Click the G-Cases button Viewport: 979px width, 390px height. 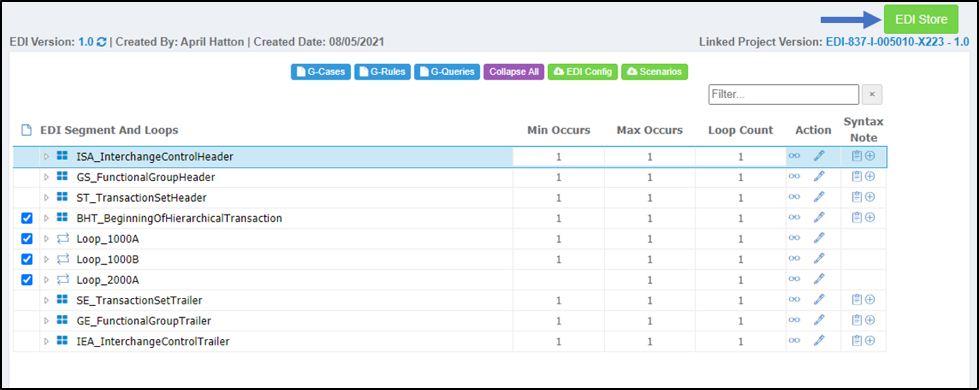(x=320, y=72)
